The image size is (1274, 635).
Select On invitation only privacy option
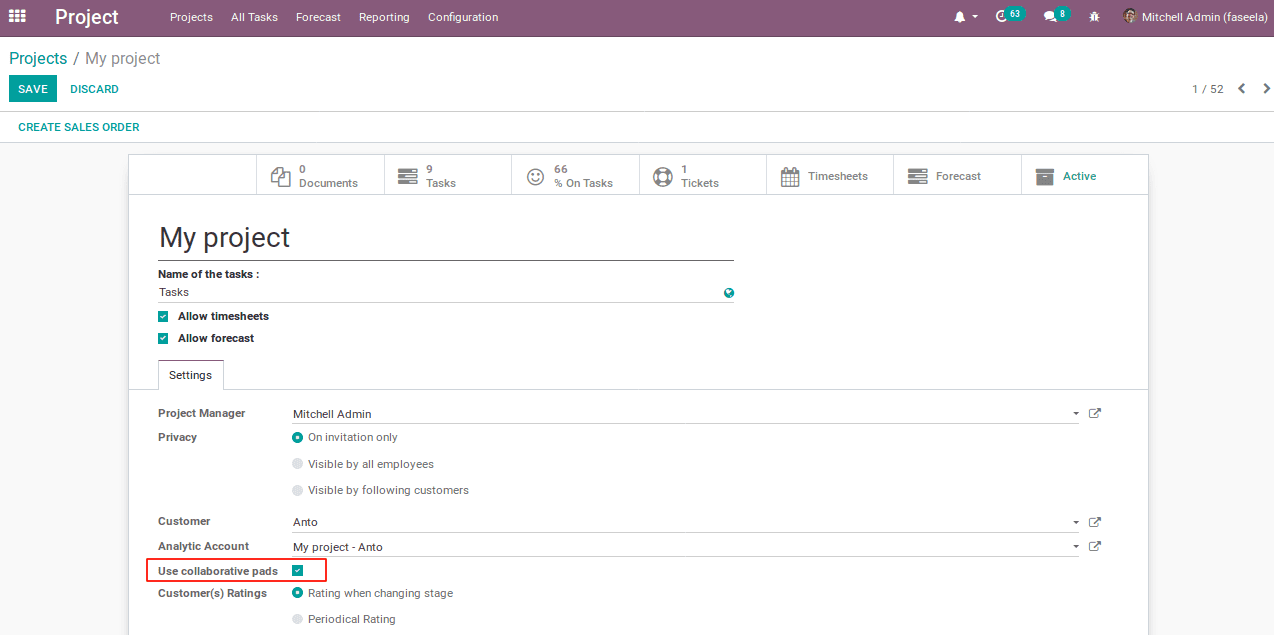tap(297, 437)
